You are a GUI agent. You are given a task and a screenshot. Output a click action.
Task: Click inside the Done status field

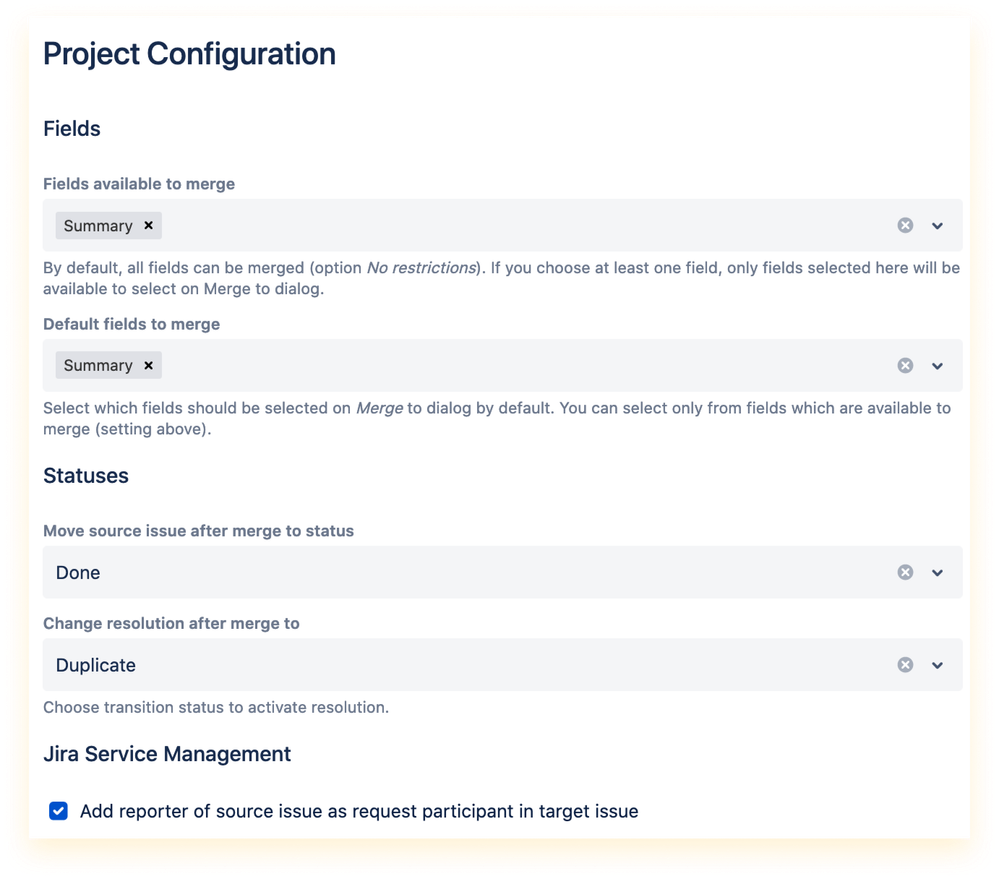coord(400,572)
